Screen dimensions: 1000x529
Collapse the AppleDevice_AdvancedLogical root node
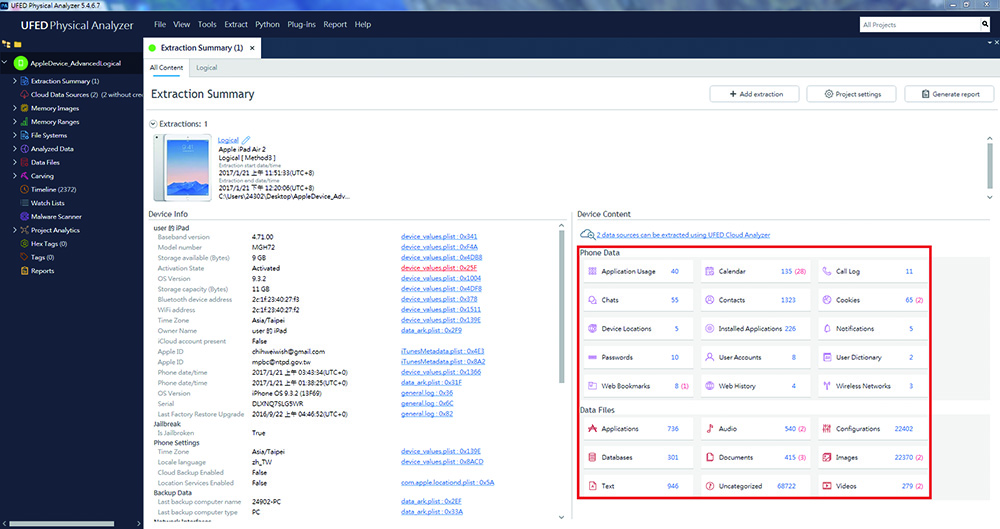pyautogui.click(x=5, y=63)
